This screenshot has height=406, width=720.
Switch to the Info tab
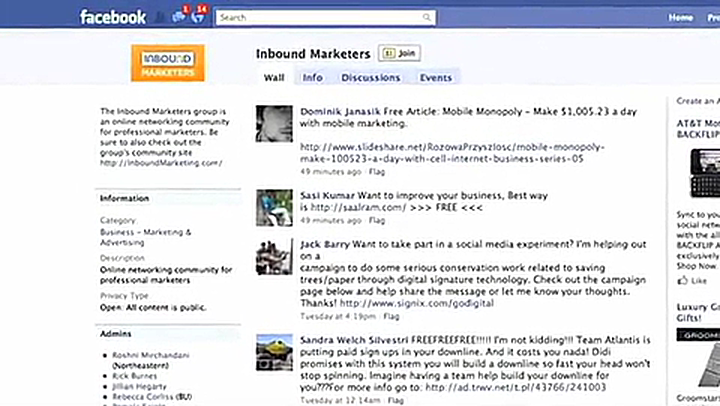(313, 77)
